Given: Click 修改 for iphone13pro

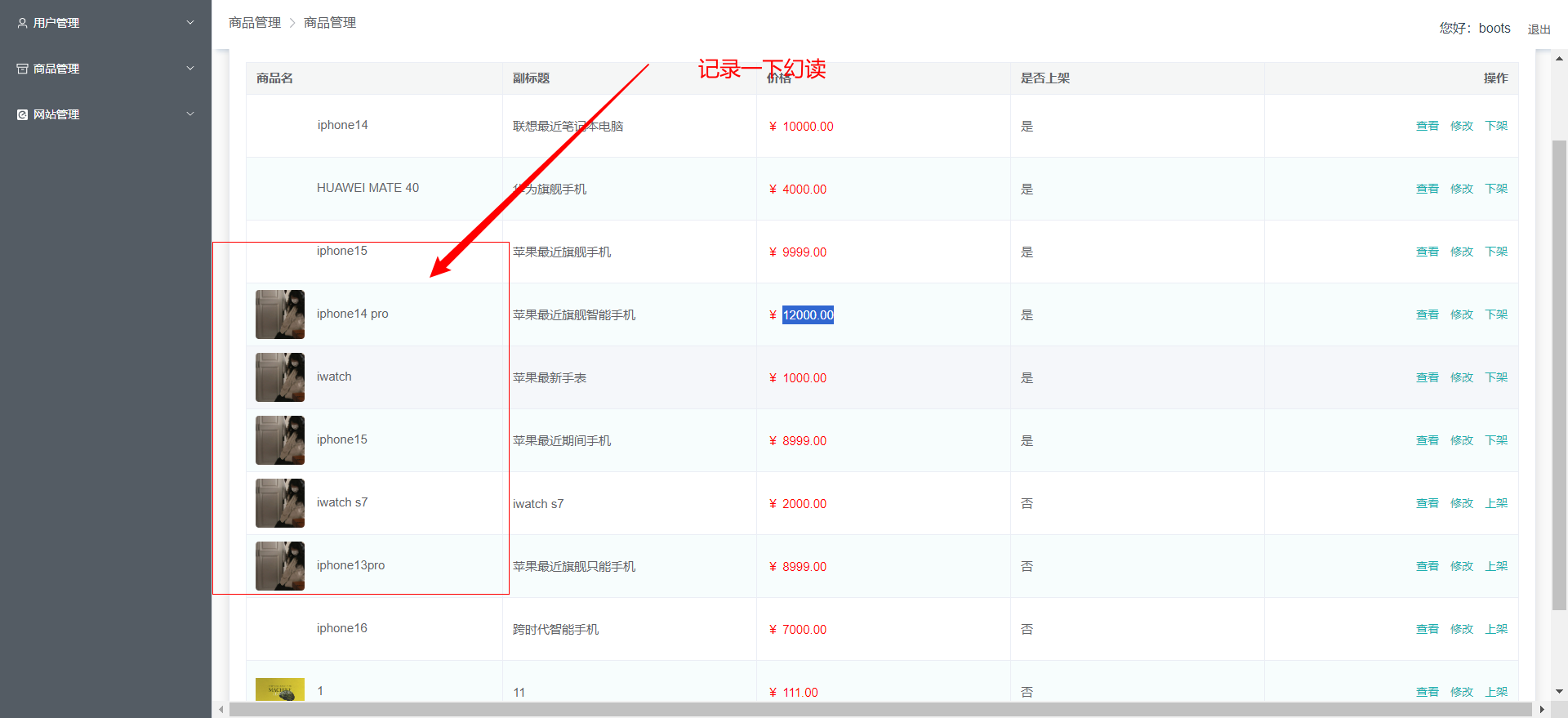Looking at the screenshot, I should [x=1461, y=566].
